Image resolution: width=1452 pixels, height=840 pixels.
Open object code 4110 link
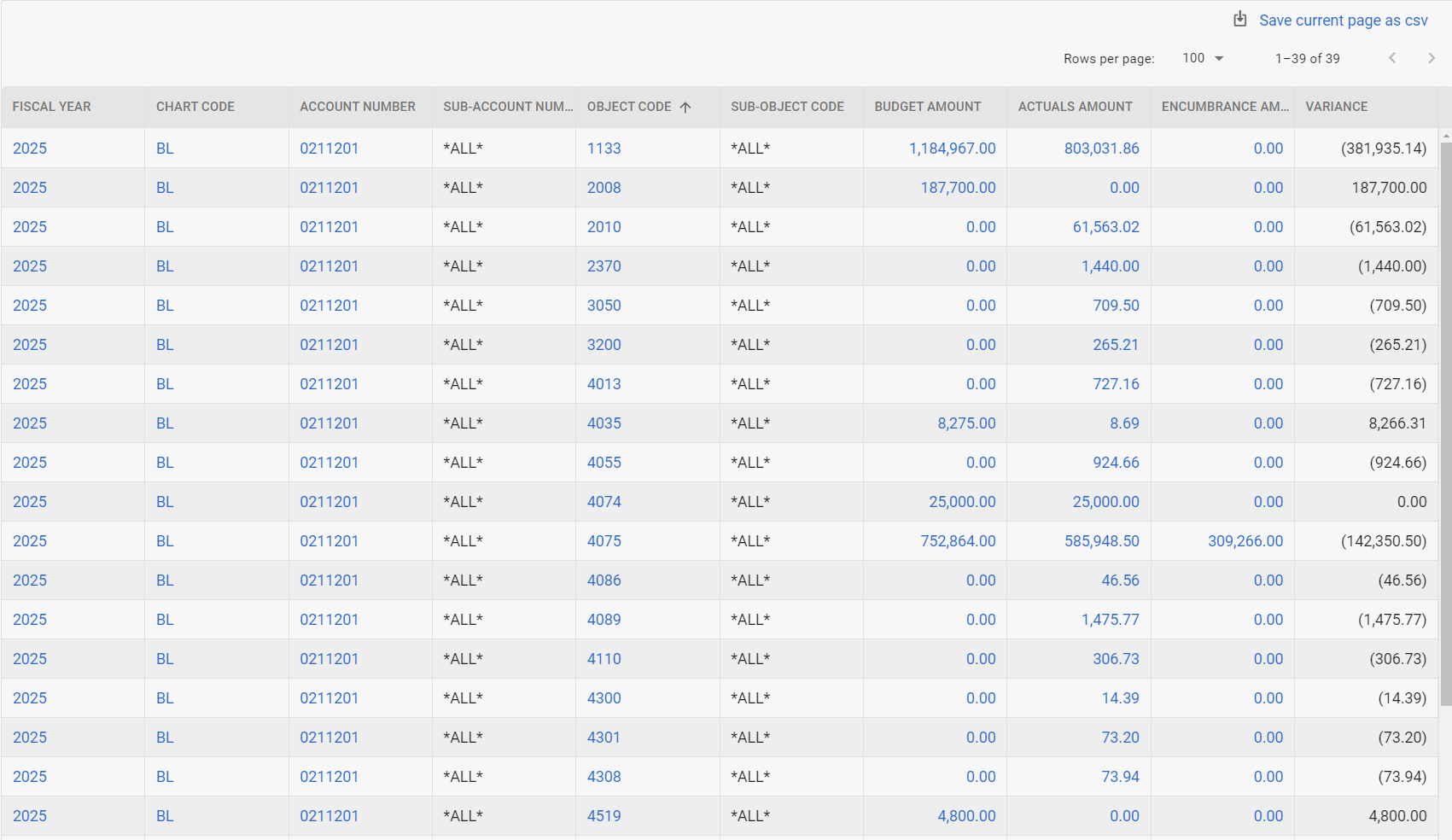[604, 659]
